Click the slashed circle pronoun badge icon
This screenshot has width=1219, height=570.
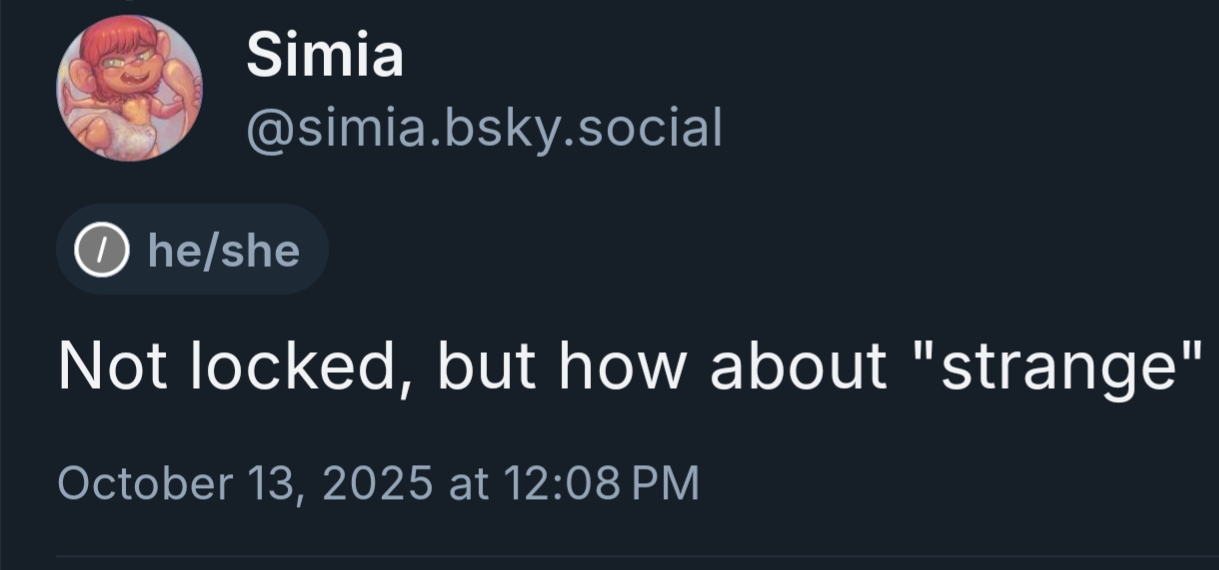point(103,250)
